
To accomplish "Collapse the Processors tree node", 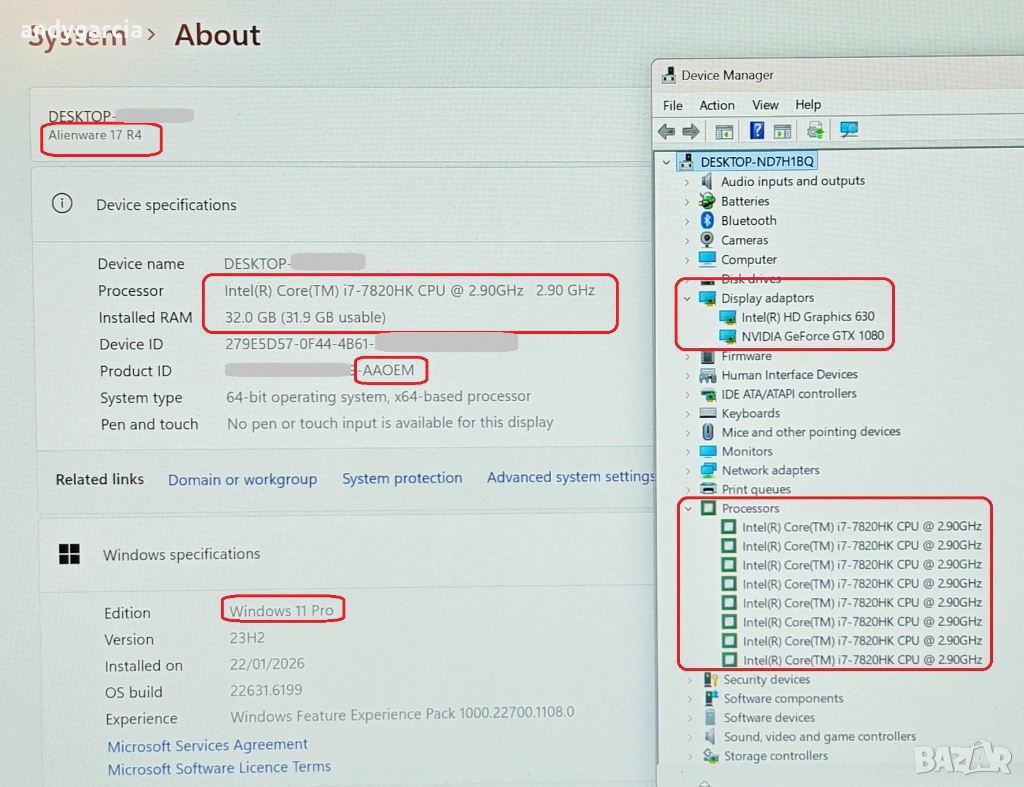I will tap(687, 509).
